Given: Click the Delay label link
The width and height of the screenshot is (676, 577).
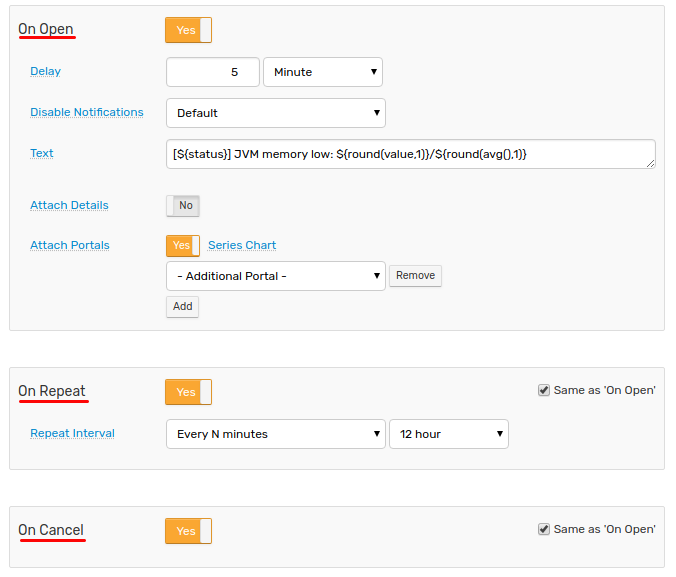Looking at the screenshot, I should click(45, 71).
